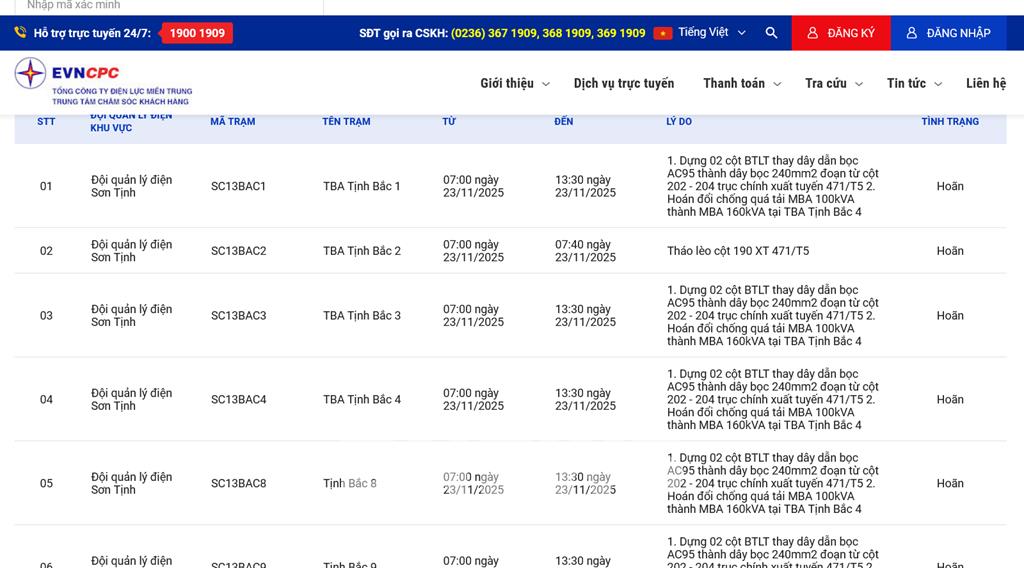Go to Dịch vụ trực tuyến
Image resolution: width=1024 pixels, height=568 pixels.
pos(624,83)
